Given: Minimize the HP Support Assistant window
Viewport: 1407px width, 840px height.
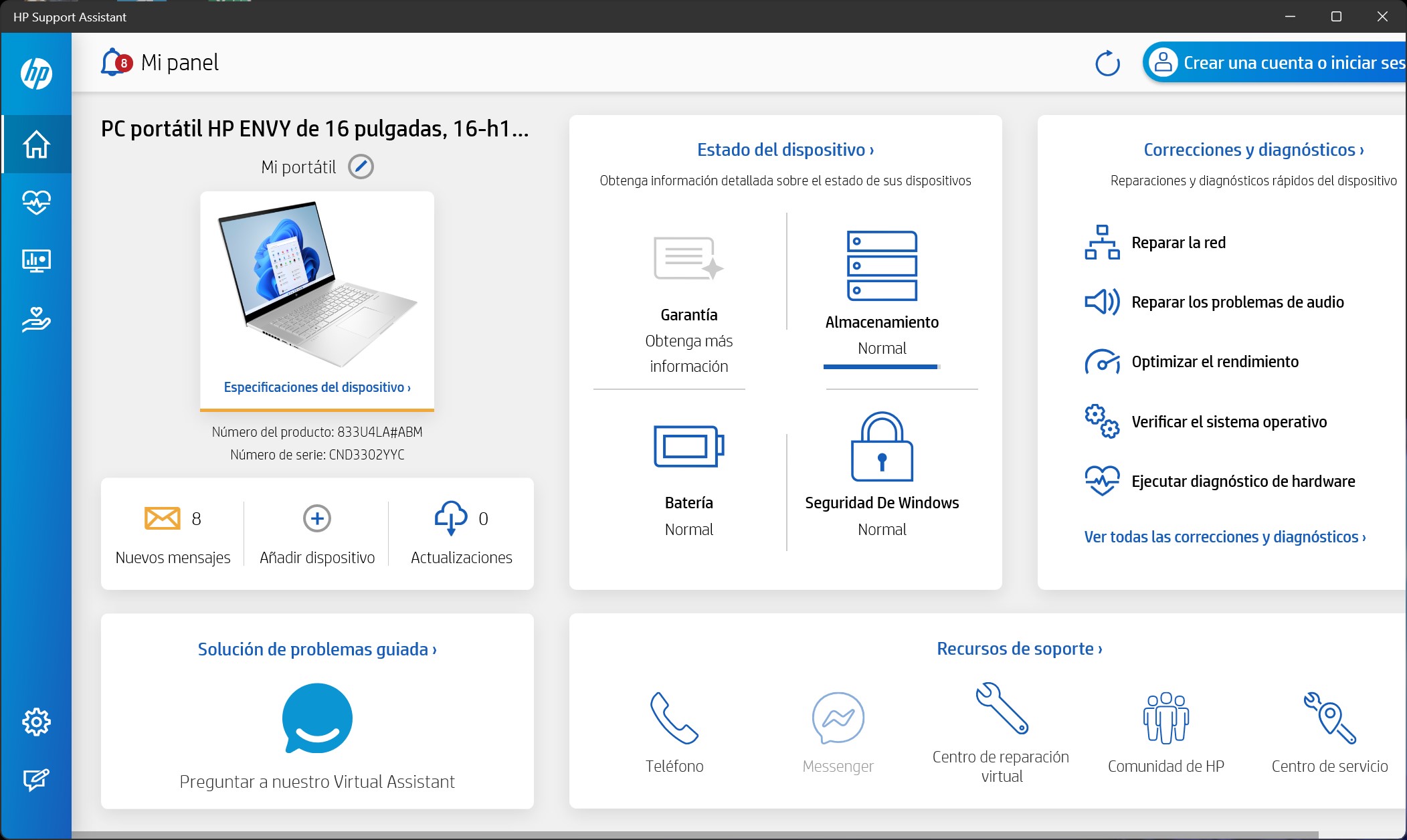Looking at the screenshot, I should [x=1290, y=16].
